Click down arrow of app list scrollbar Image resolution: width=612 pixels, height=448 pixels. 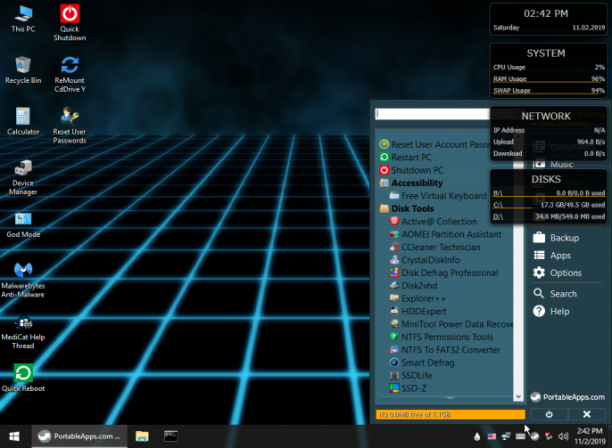pos(518,396)
